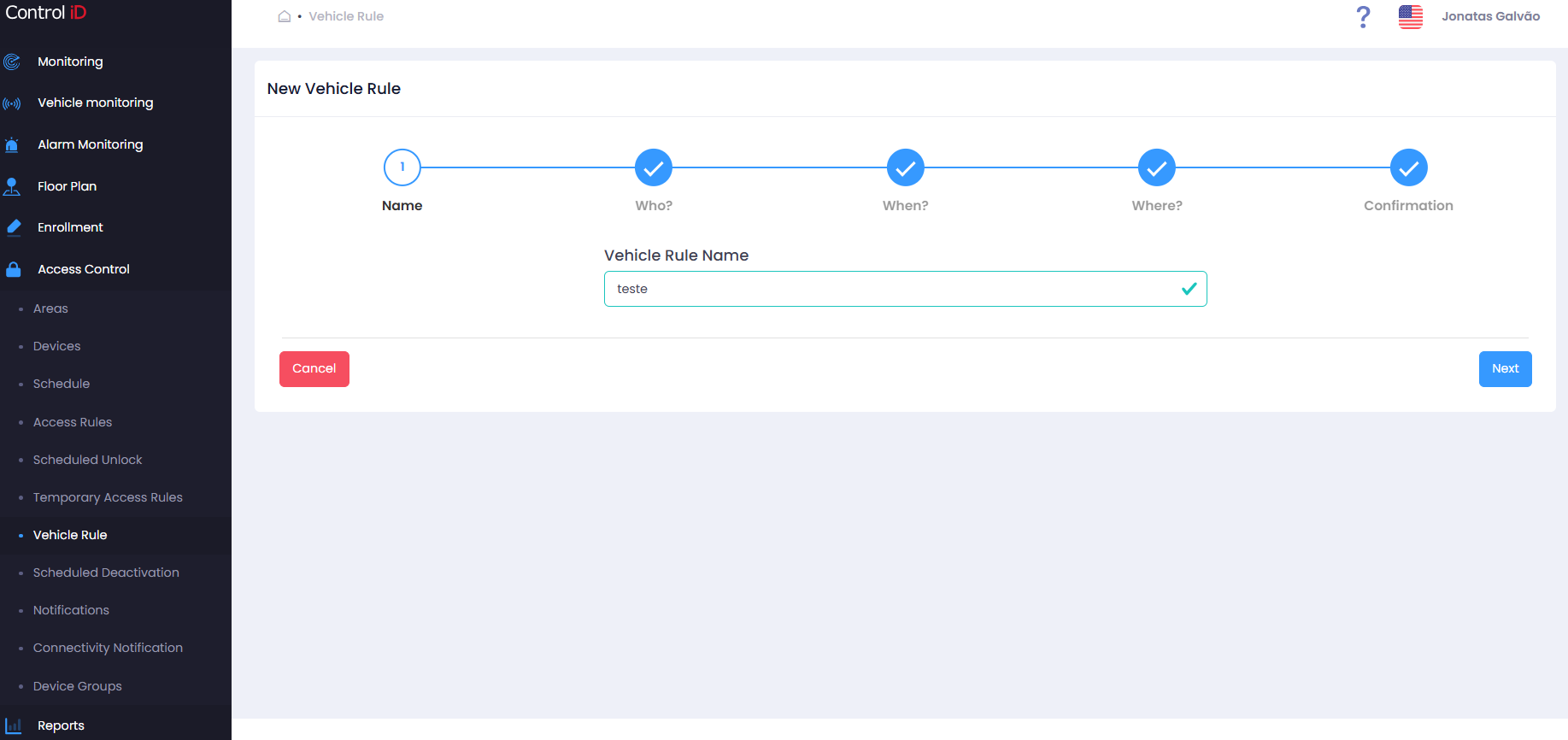
Task: Click the Next button
Action: tap(1505, 369)
